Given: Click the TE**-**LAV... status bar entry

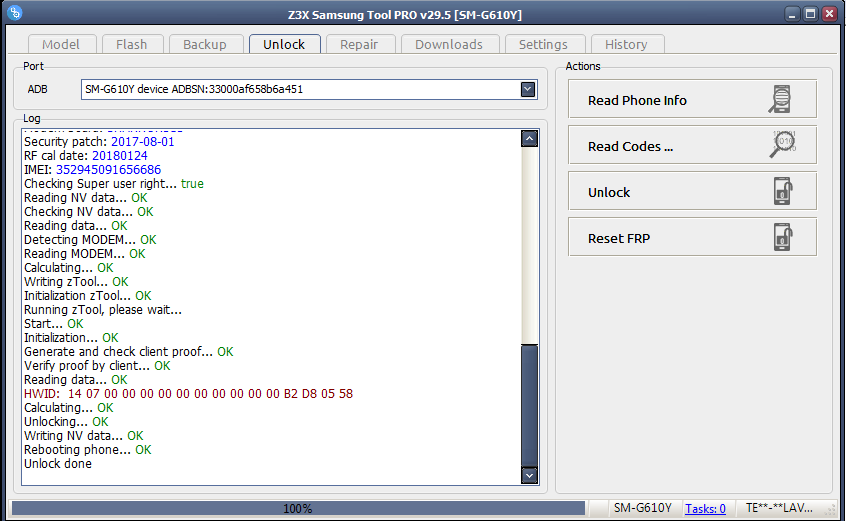Looking at the screenshot, I should point(779,508).
